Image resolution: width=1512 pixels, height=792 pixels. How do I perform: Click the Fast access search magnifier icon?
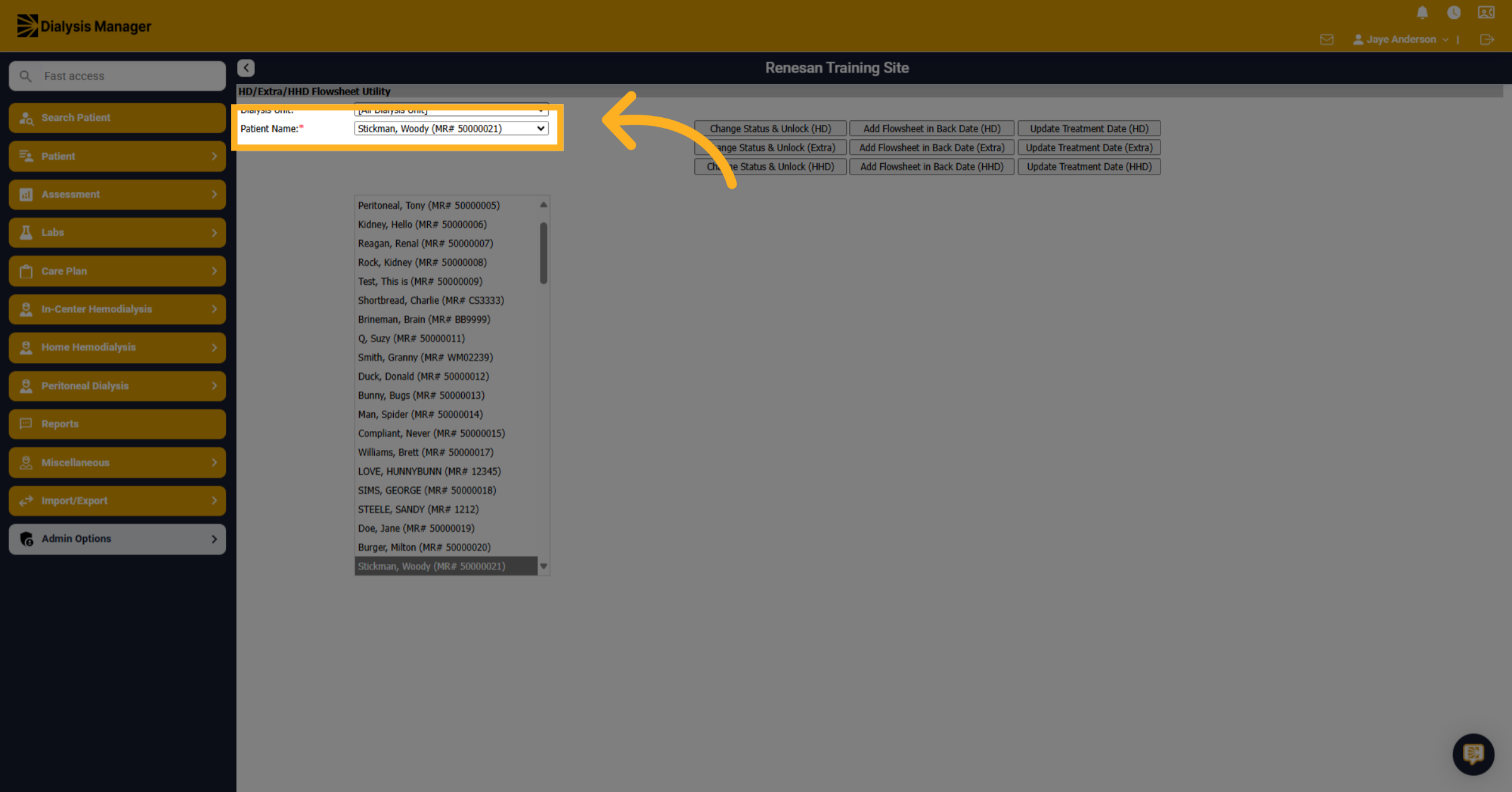click(x=26, y=76)
